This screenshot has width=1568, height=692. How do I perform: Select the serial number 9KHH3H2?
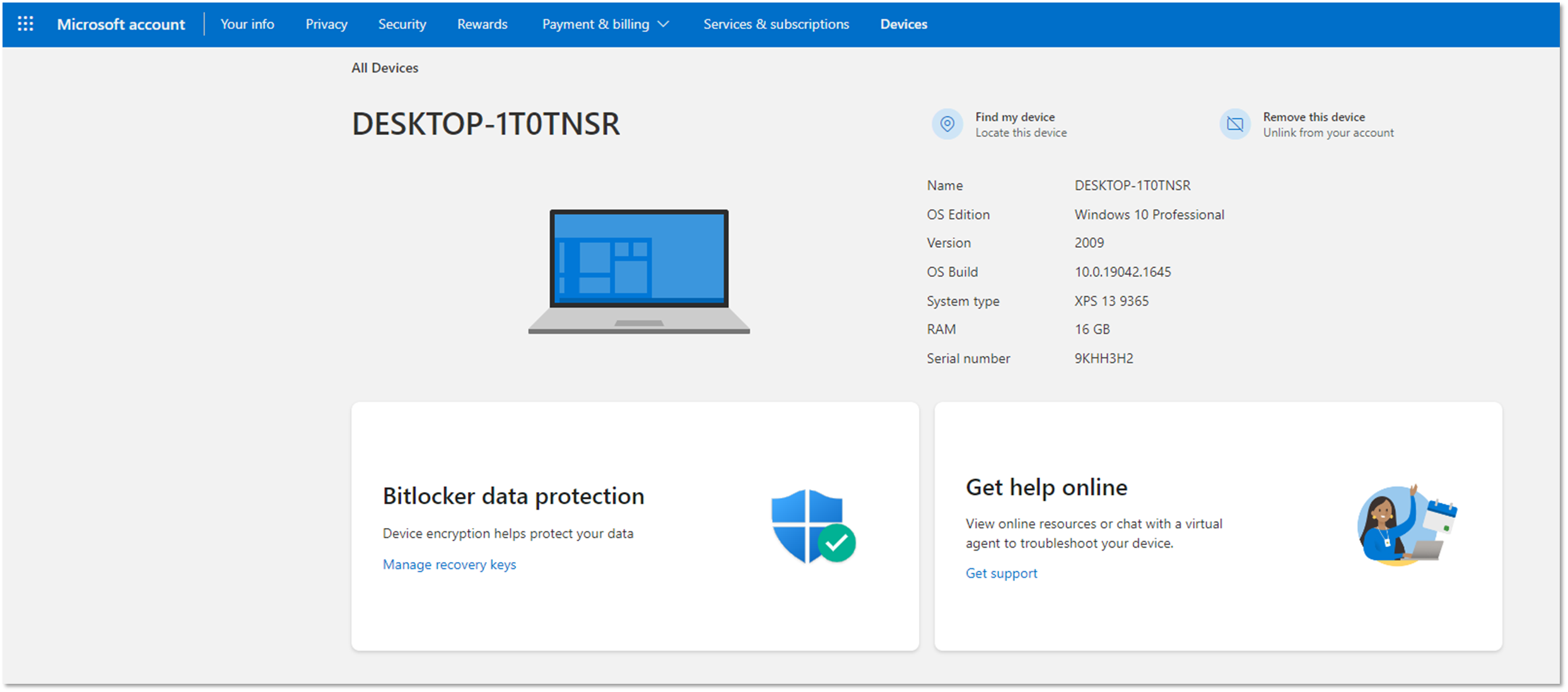click(1104, 358)
